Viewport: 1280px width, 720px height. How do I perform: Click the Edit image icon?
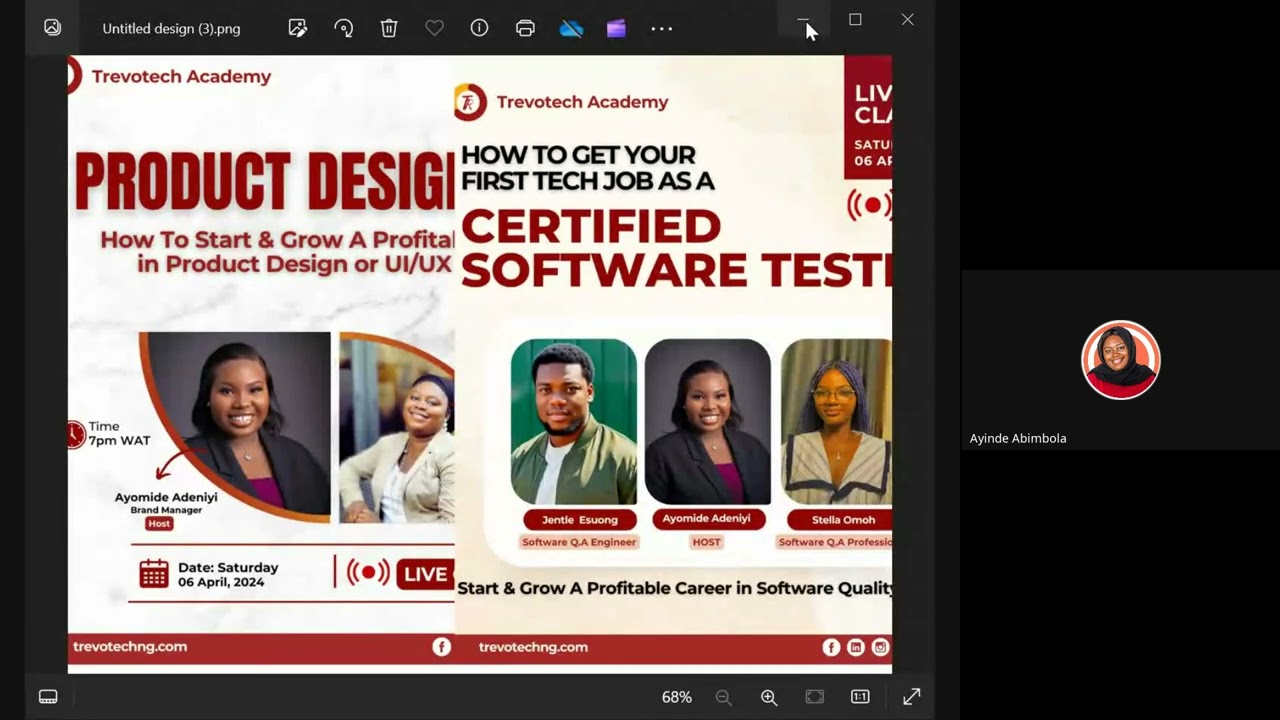coord(297,28)
